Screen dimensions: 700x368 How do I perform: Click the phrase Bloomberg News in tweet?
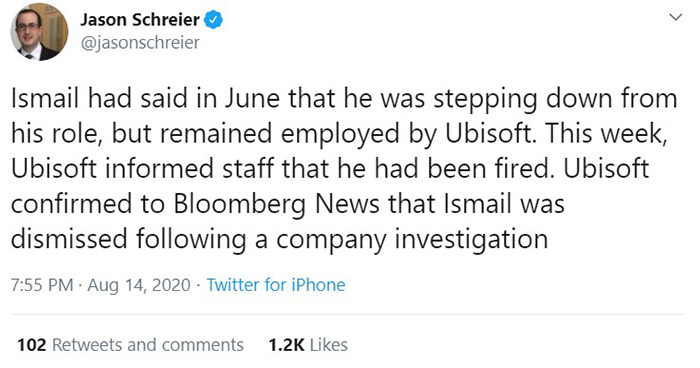click(x=276, y=204)
